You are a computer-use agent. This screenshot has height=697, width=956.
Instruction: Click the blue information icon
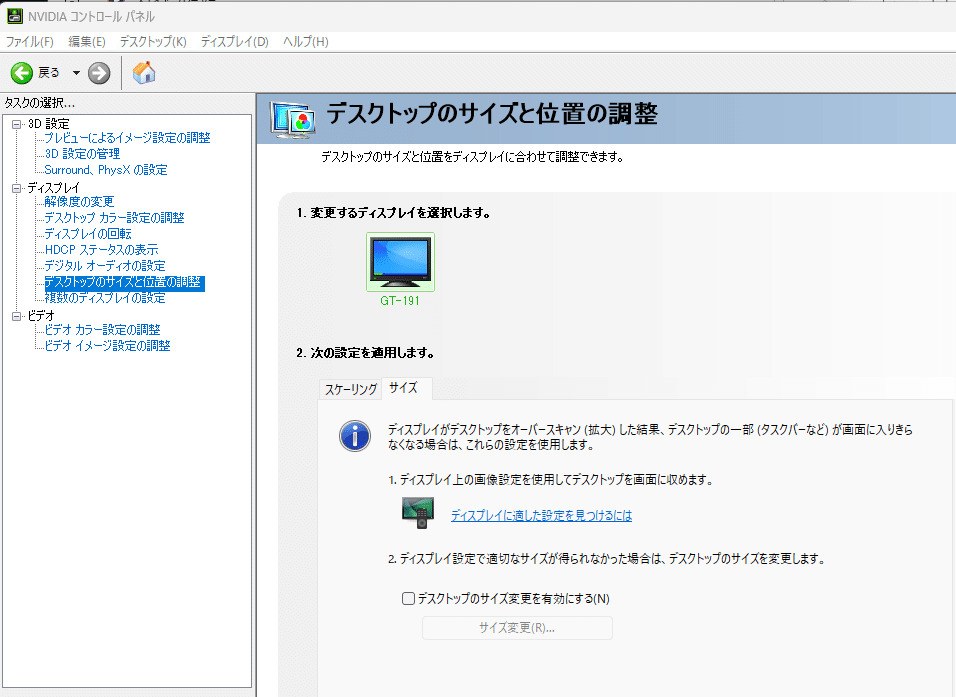355,436
